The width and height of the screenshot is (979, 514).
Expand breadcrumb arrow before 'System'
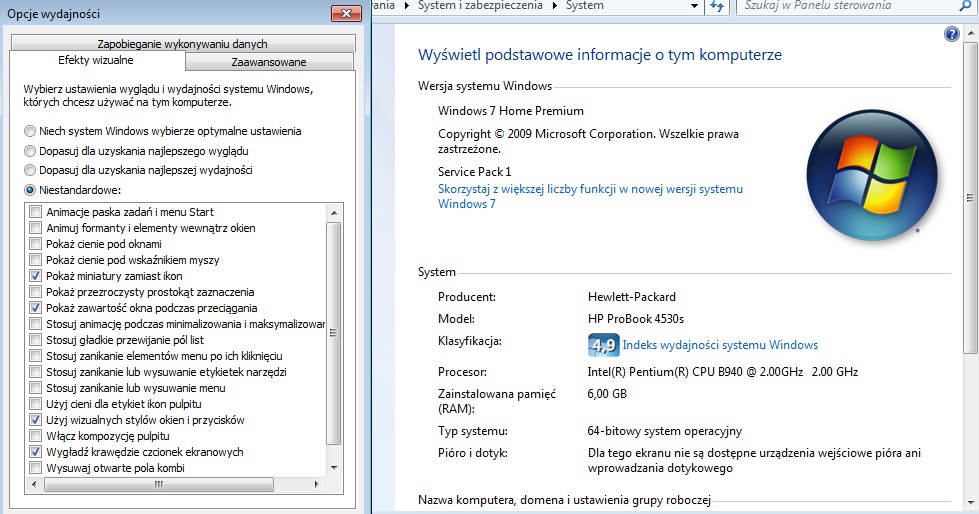pyautogui.click(x=554, y=6)
